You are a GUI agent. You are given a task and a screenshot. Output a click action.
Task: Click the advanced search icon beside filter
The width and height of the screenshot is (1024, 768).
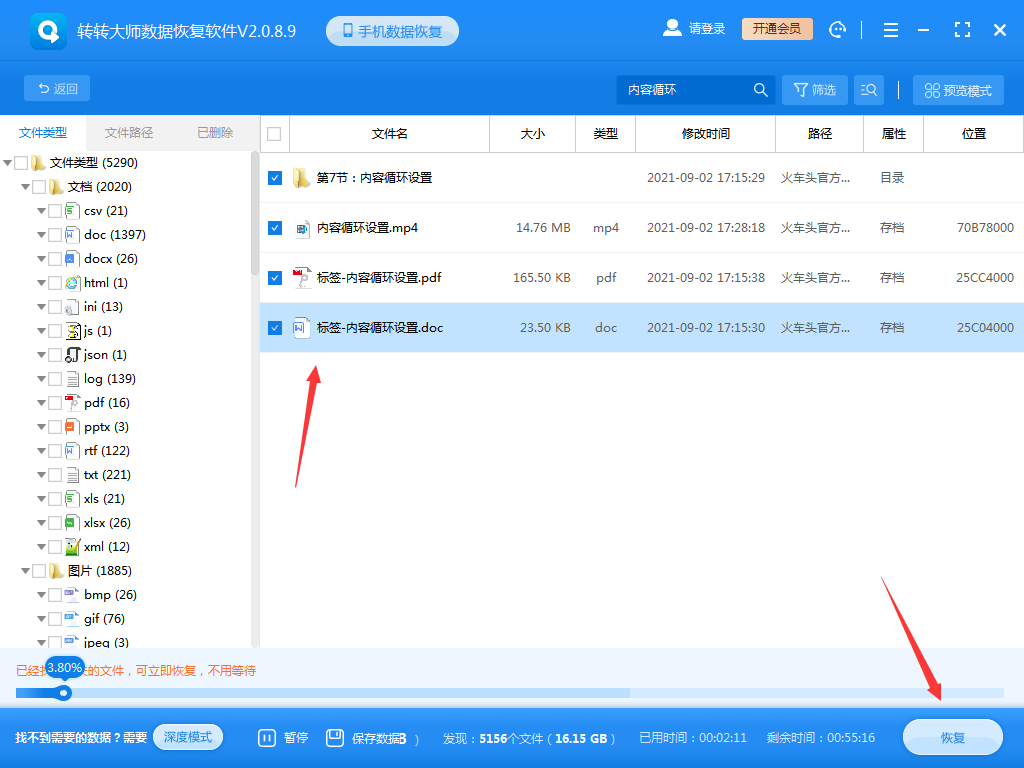pos(868,89)
